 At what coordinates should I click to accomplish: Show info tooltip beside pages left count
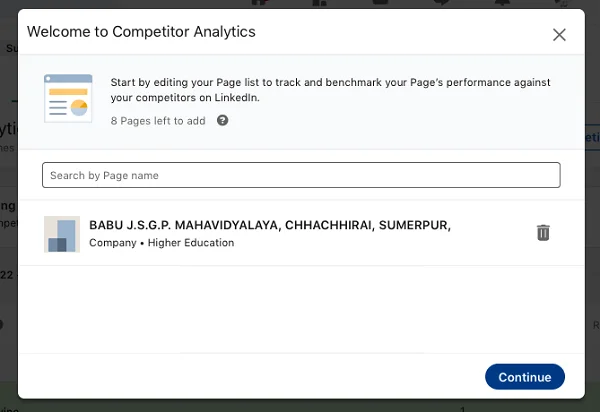[222, 120]
